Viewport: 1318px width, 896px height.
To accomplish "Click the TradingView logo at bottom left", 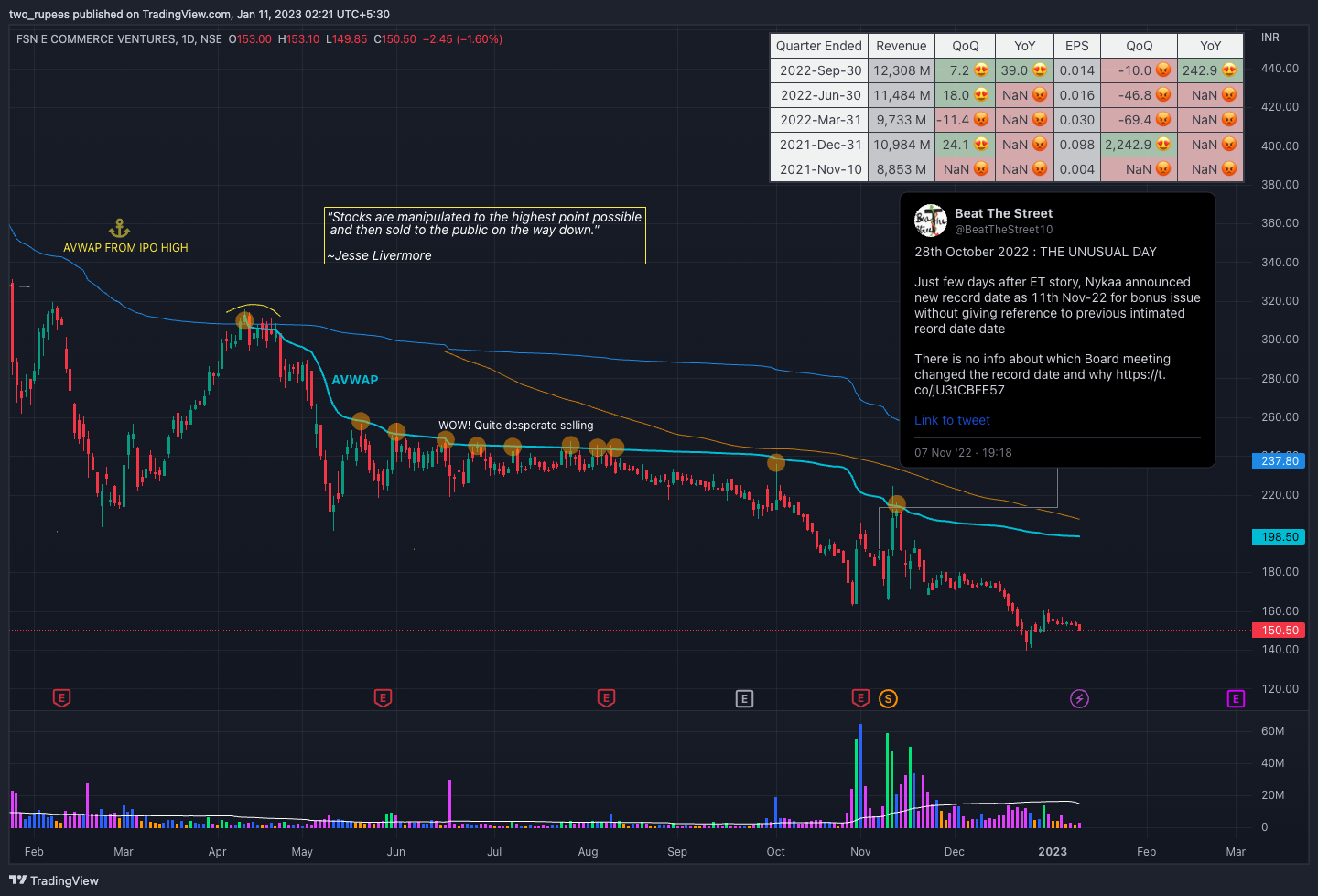I will pyautogui.click(x=54, y=880).
